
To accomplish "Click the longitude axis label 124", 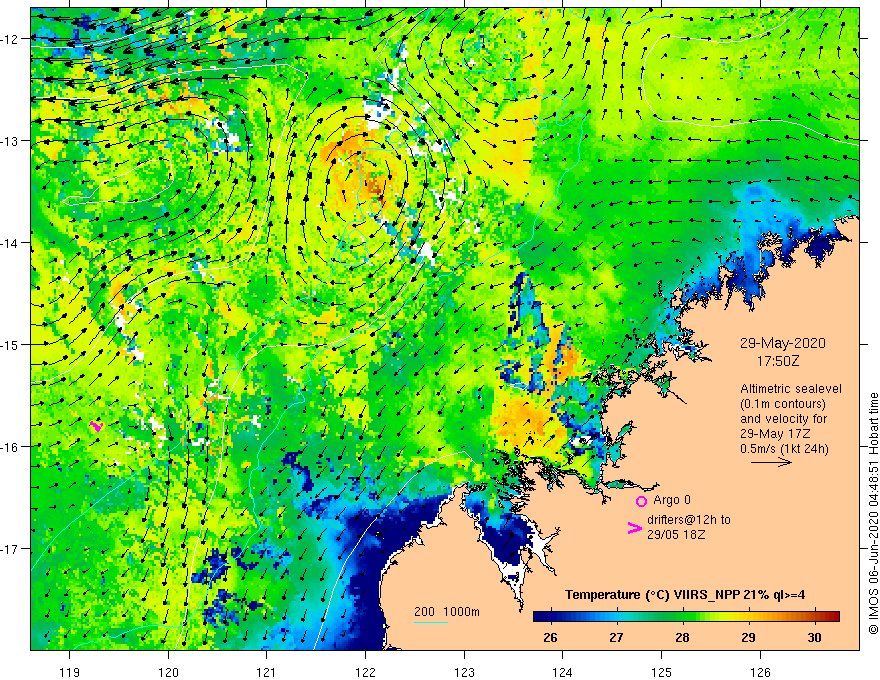I will point(563,672).
